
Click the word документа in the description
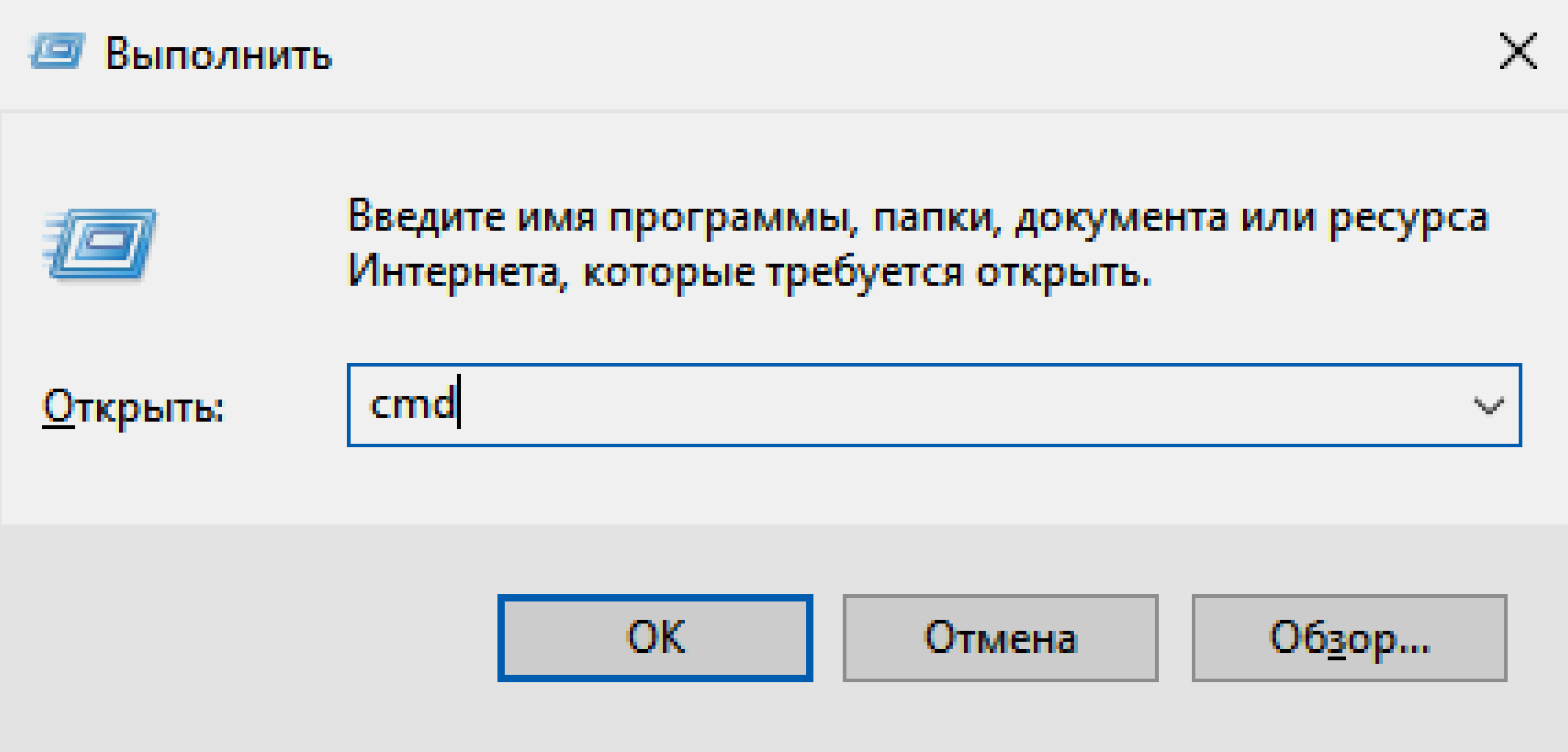1121,219
